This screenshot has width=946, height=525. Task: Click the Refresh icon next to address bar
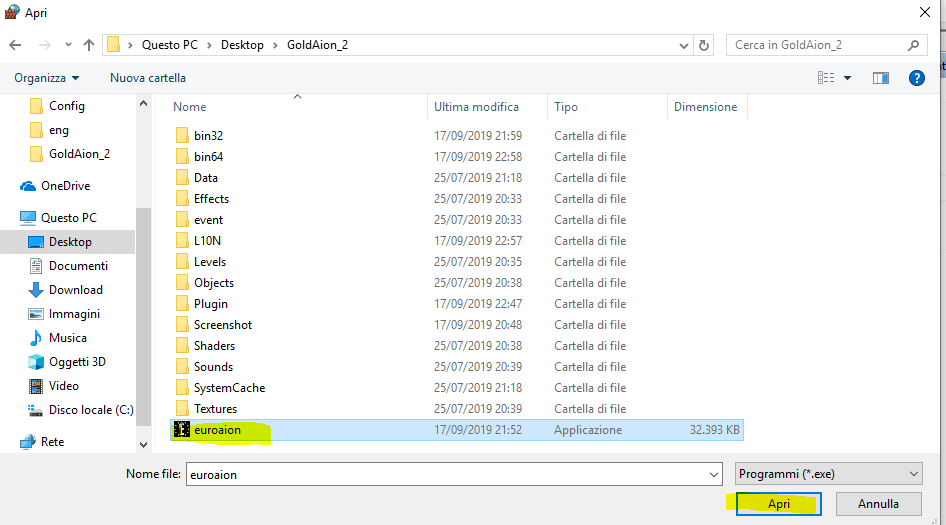[704, 45]
